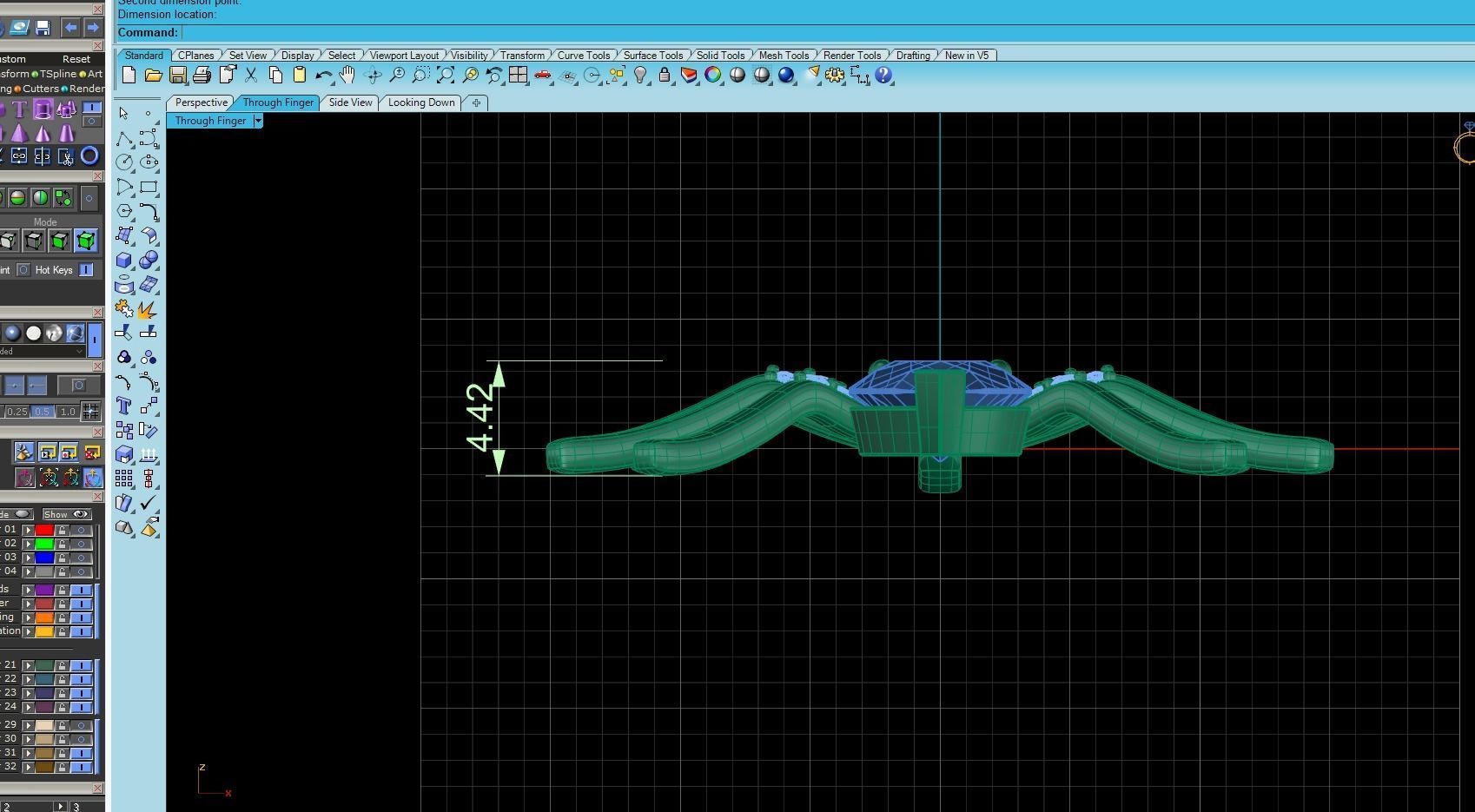Select the Polyline tool in the side toolbar

tap(124, 139)
